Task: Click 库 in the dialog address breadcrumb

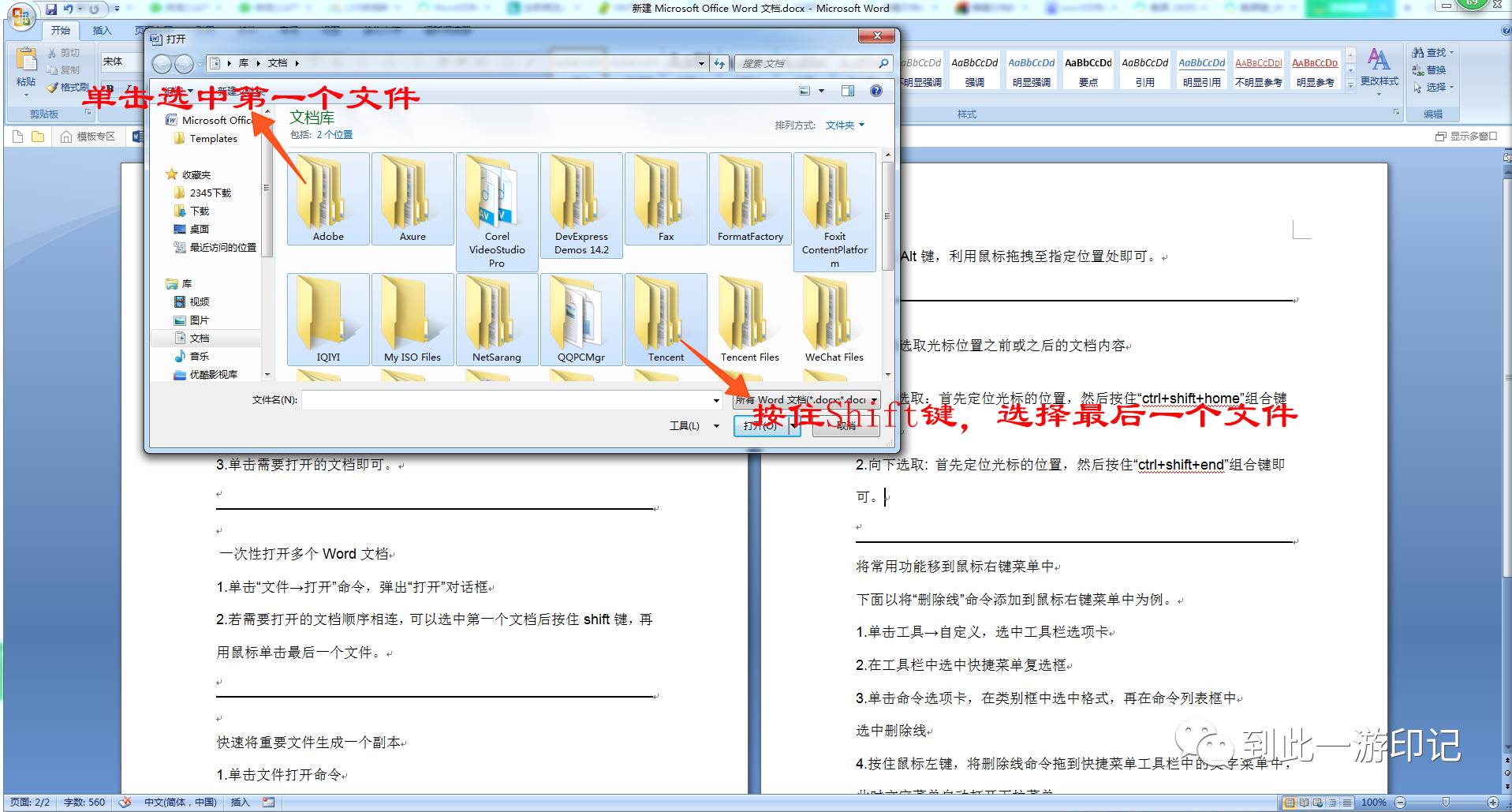Action: 244,63
